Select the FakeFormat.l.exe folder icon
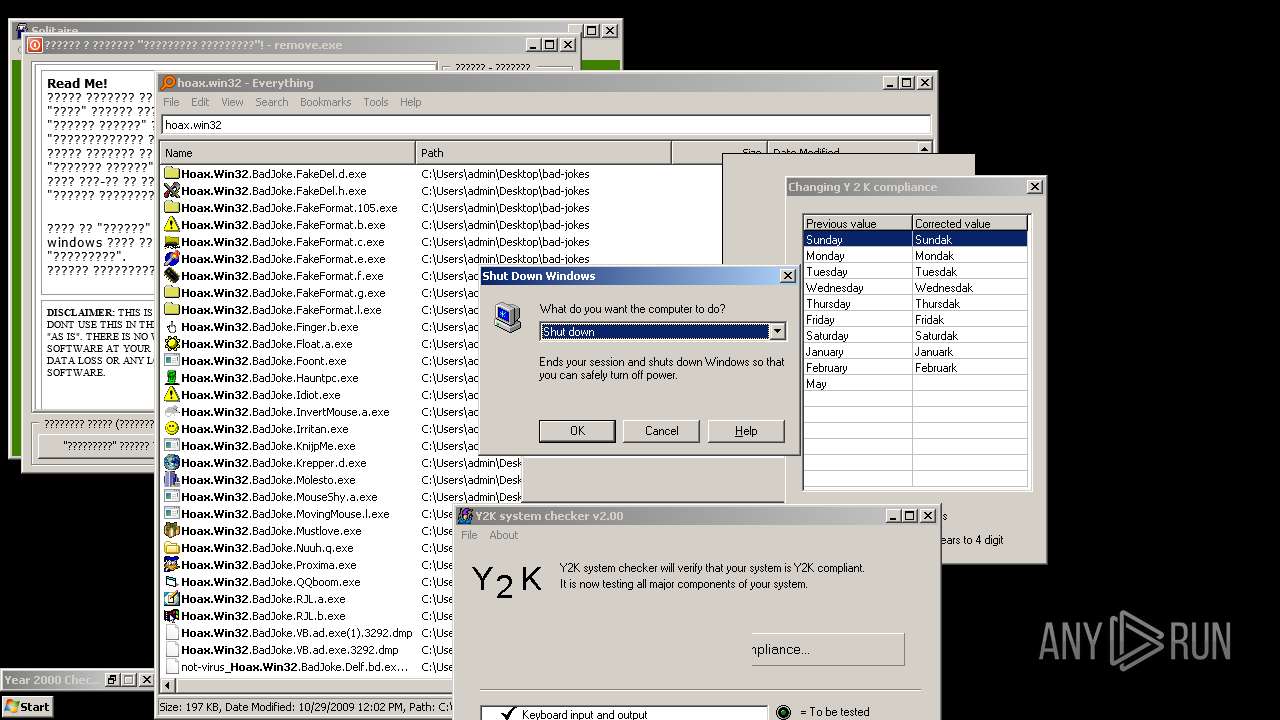Viewport: 1280px width, 720px height. coord(172,310)
